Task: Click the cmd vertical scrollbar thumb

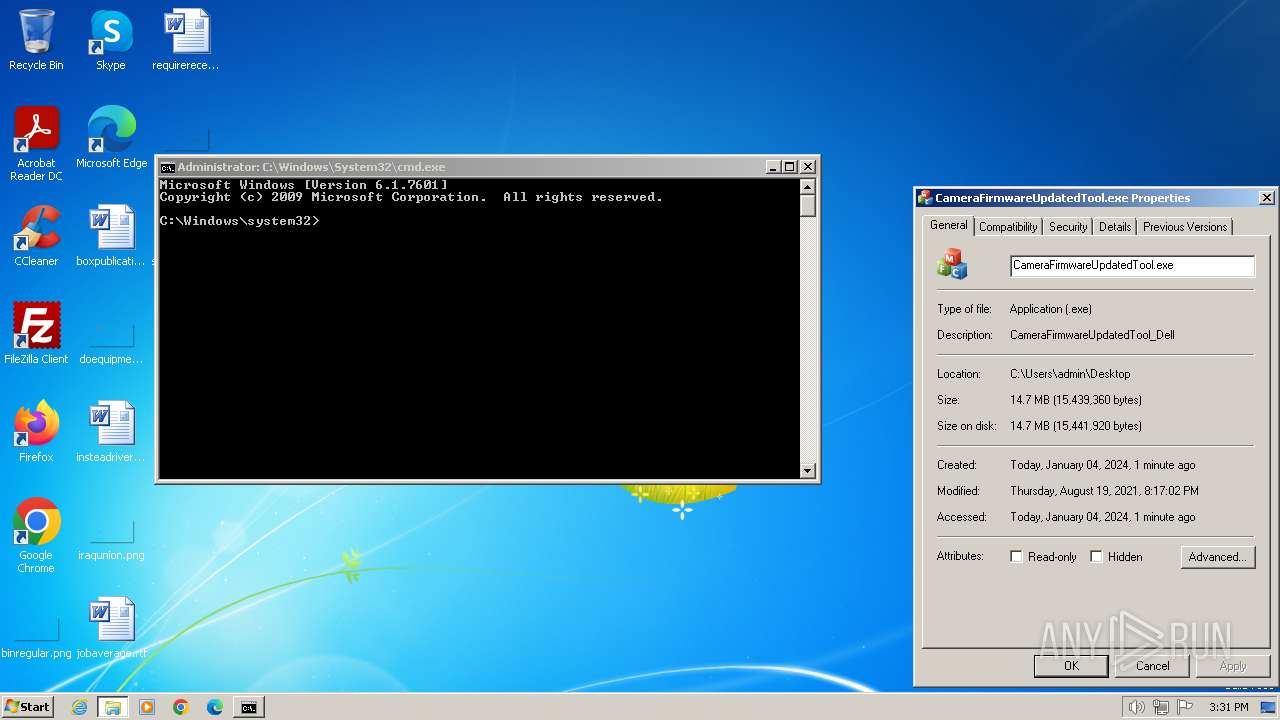Action: tap(808, 206)
